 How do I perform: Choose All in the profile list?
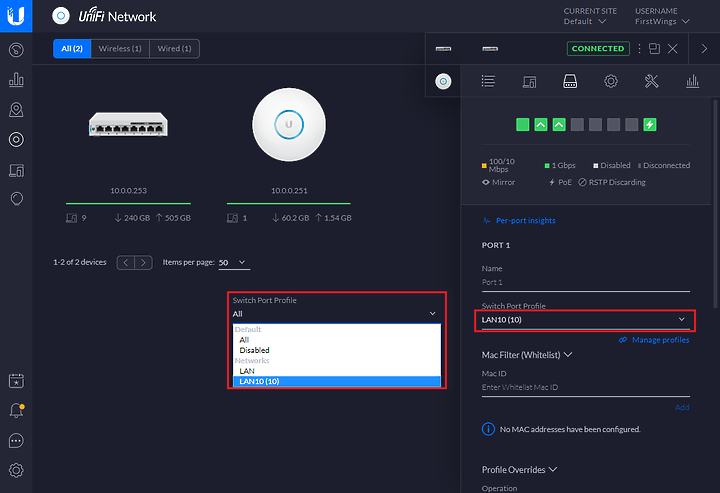(x=244, y=340)
